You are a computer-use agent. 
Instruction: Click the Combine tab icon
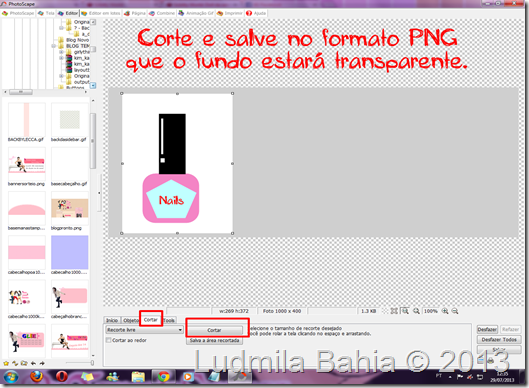click(152, 13)
